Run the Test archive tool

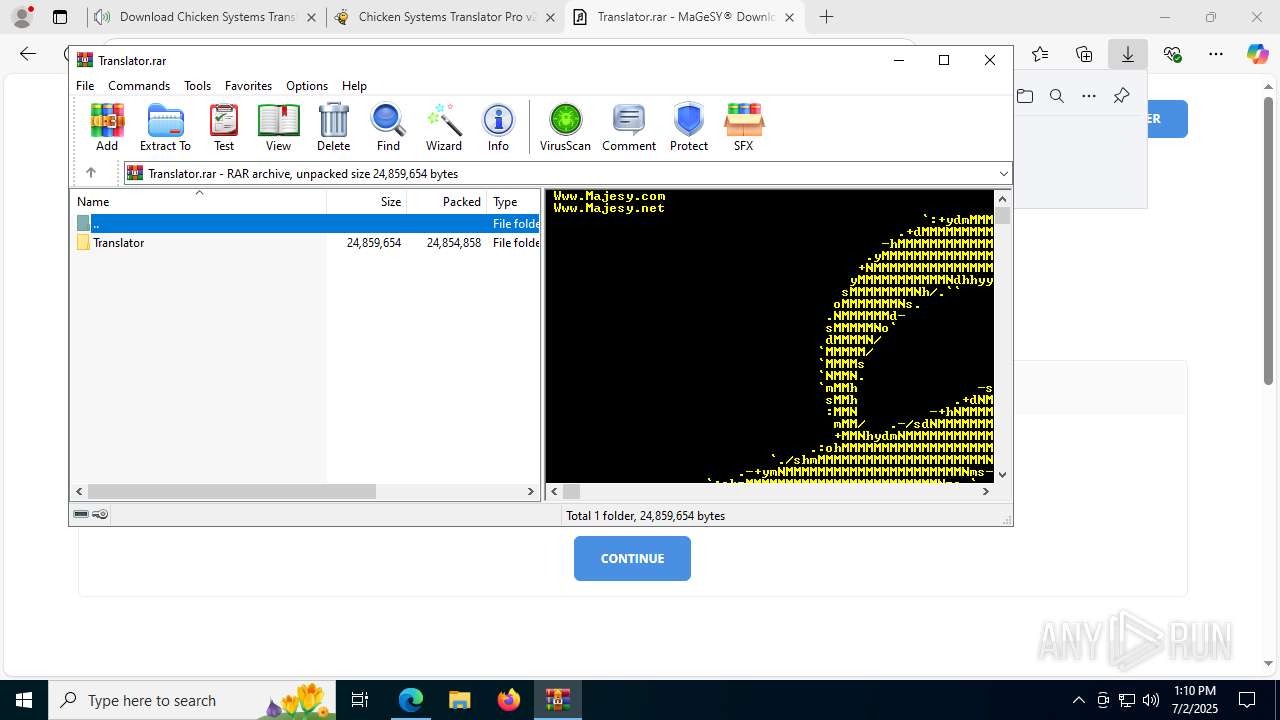click(x=224, y=127)
